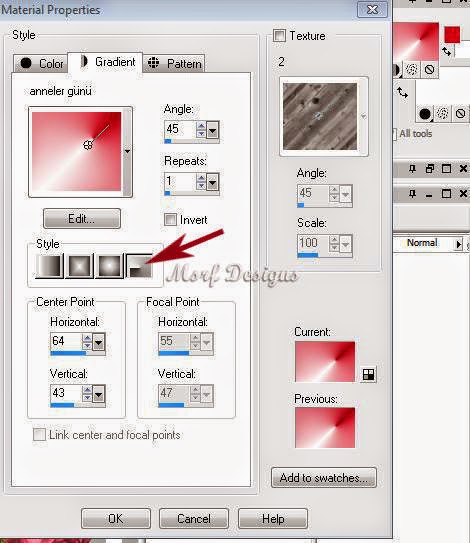This screenshot has width=470, height=543.
Task: Click the OK button
Action: tap(116, 518)
